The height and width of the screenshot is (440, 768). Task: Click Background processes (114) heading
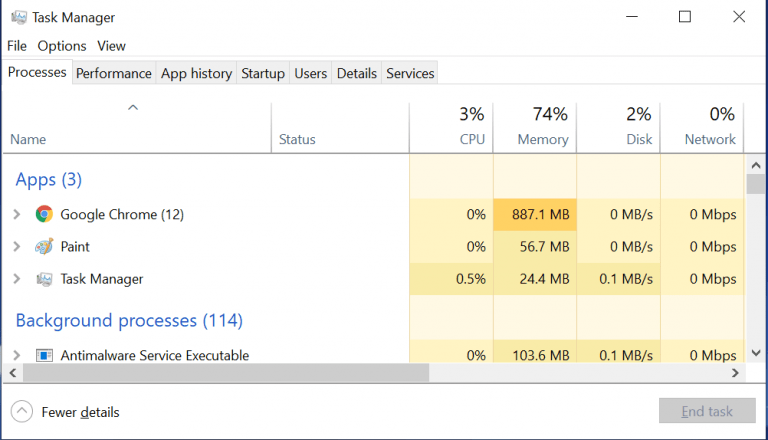(129, 320)
